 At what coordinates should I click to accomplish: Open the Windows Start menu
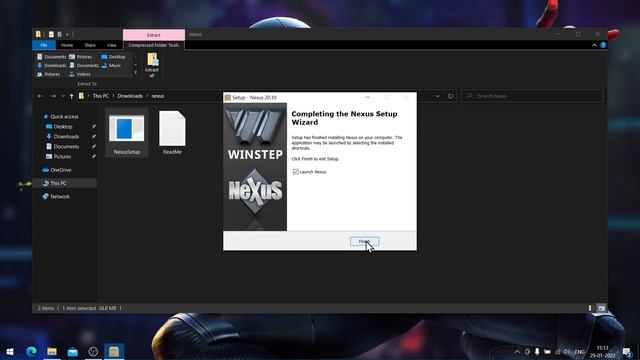10,351
